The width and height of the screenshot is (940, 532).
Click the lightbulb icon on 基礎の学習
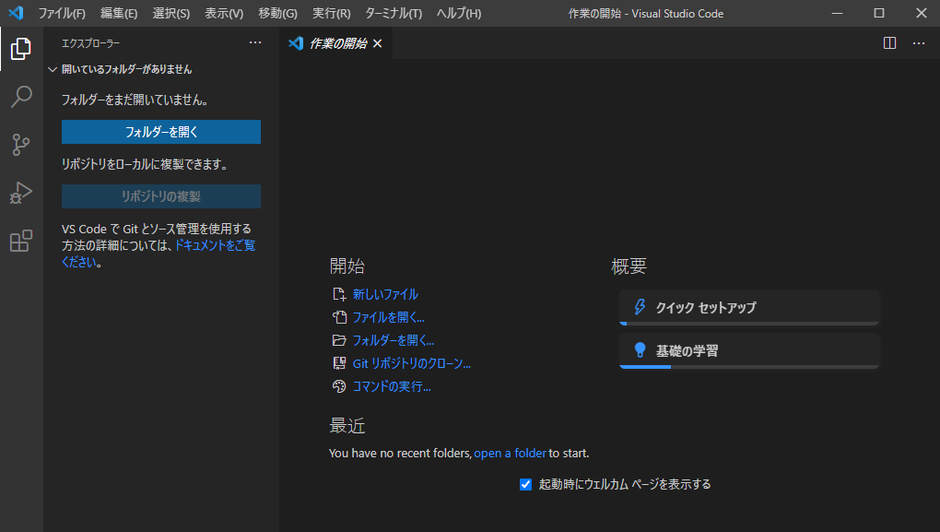(640, 350)
